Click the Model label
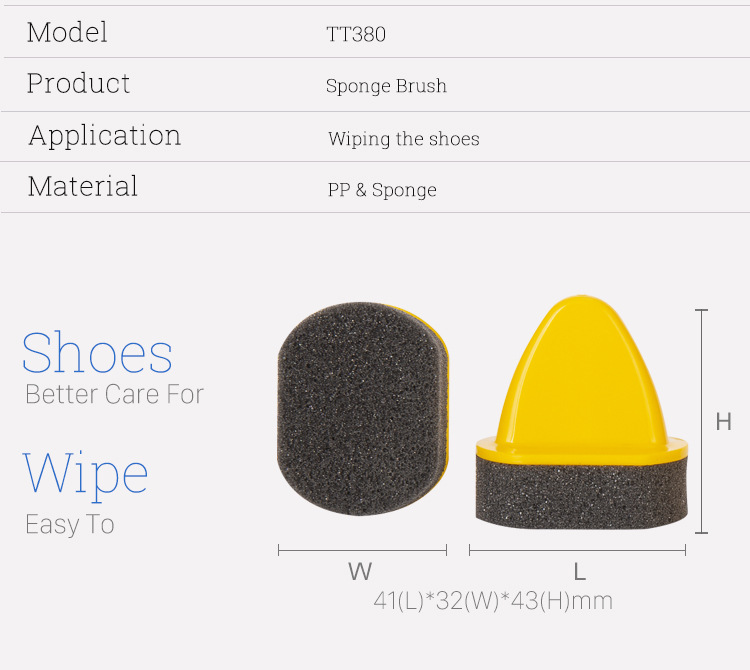Image resolution: width=750 pixels, height=670 pixels. [67, 33]
